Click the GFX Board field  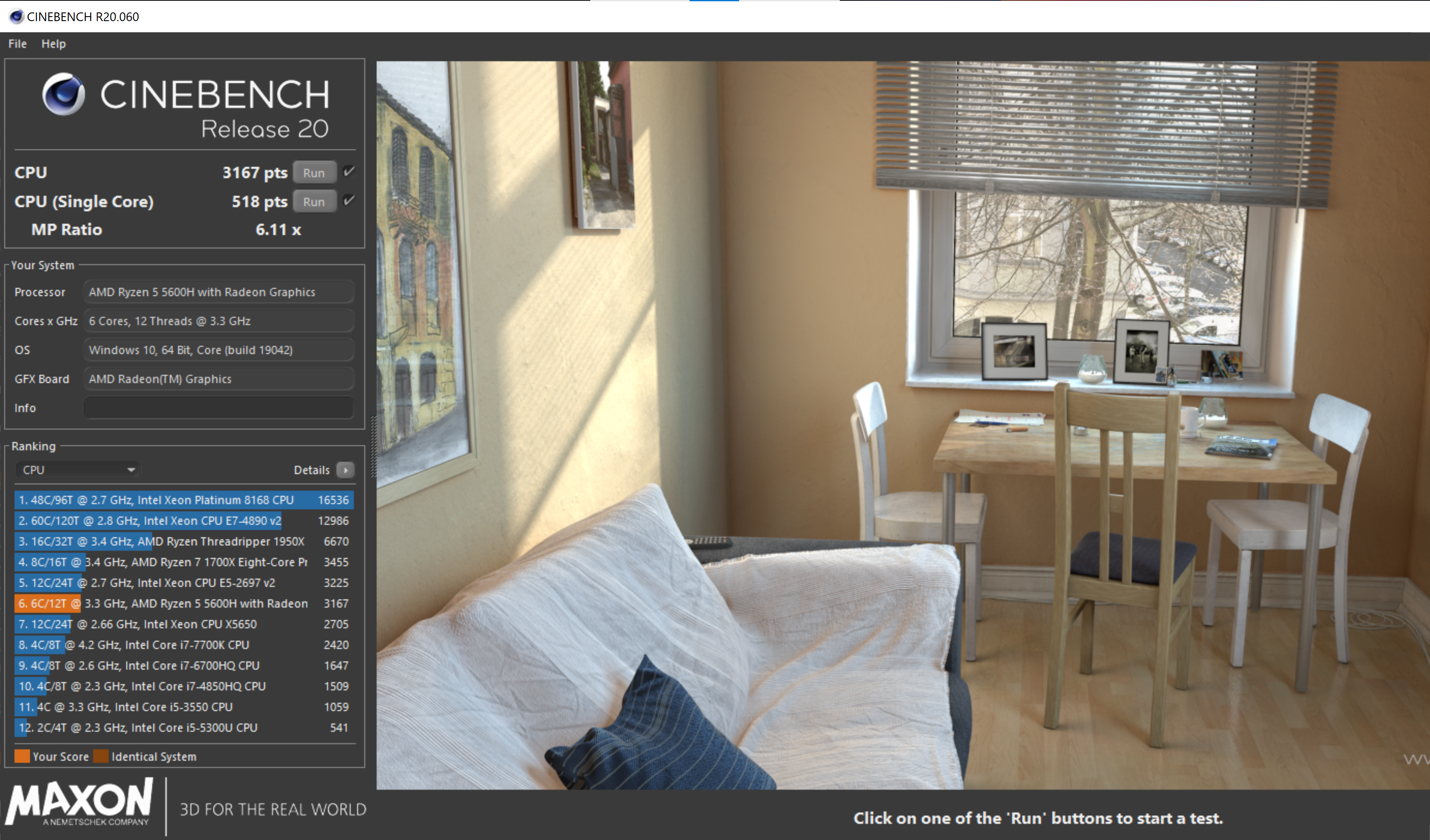(219, 379)
